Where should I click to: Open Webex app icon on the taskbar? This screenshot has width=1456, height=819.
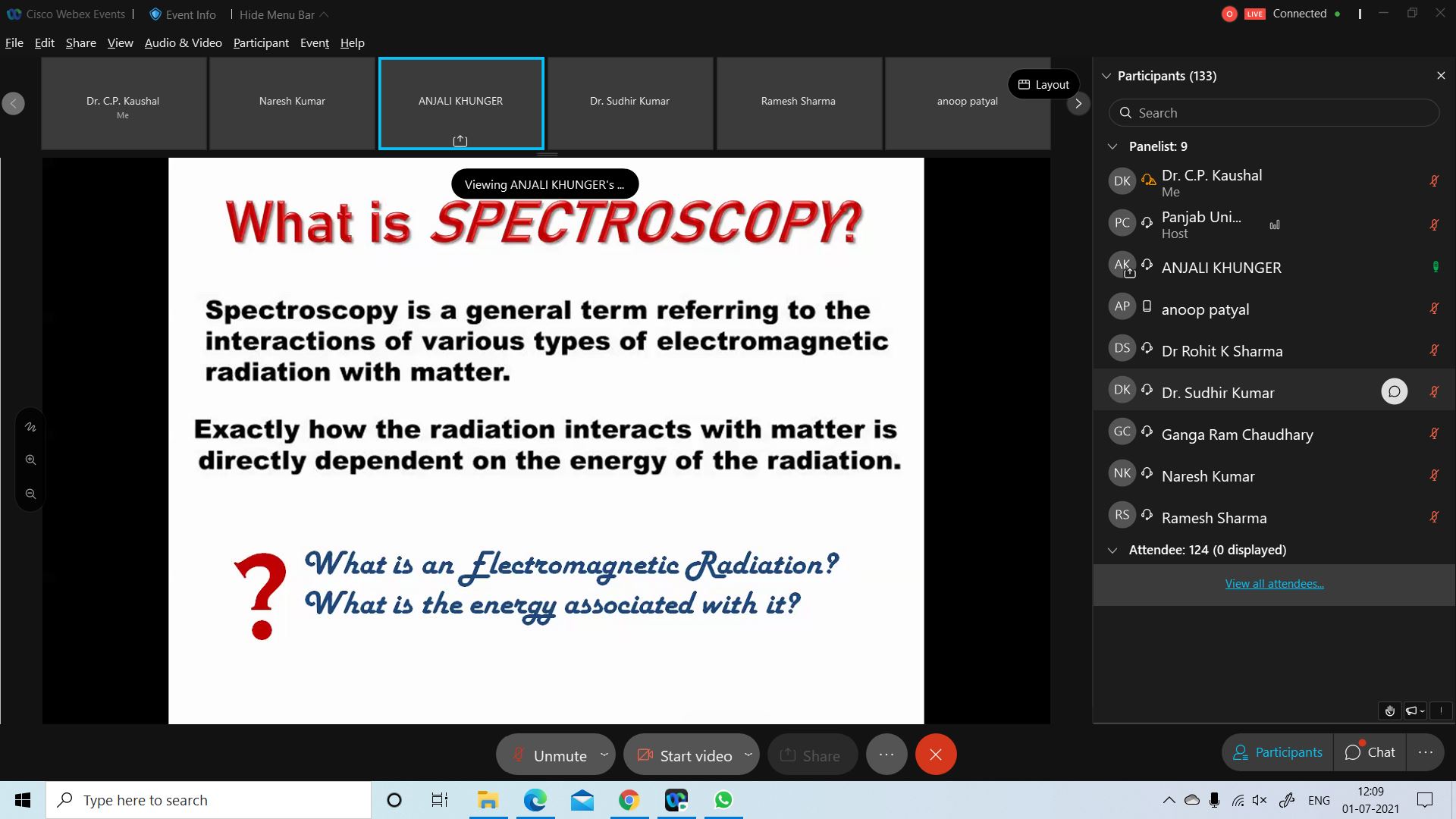tap(676, 800)
